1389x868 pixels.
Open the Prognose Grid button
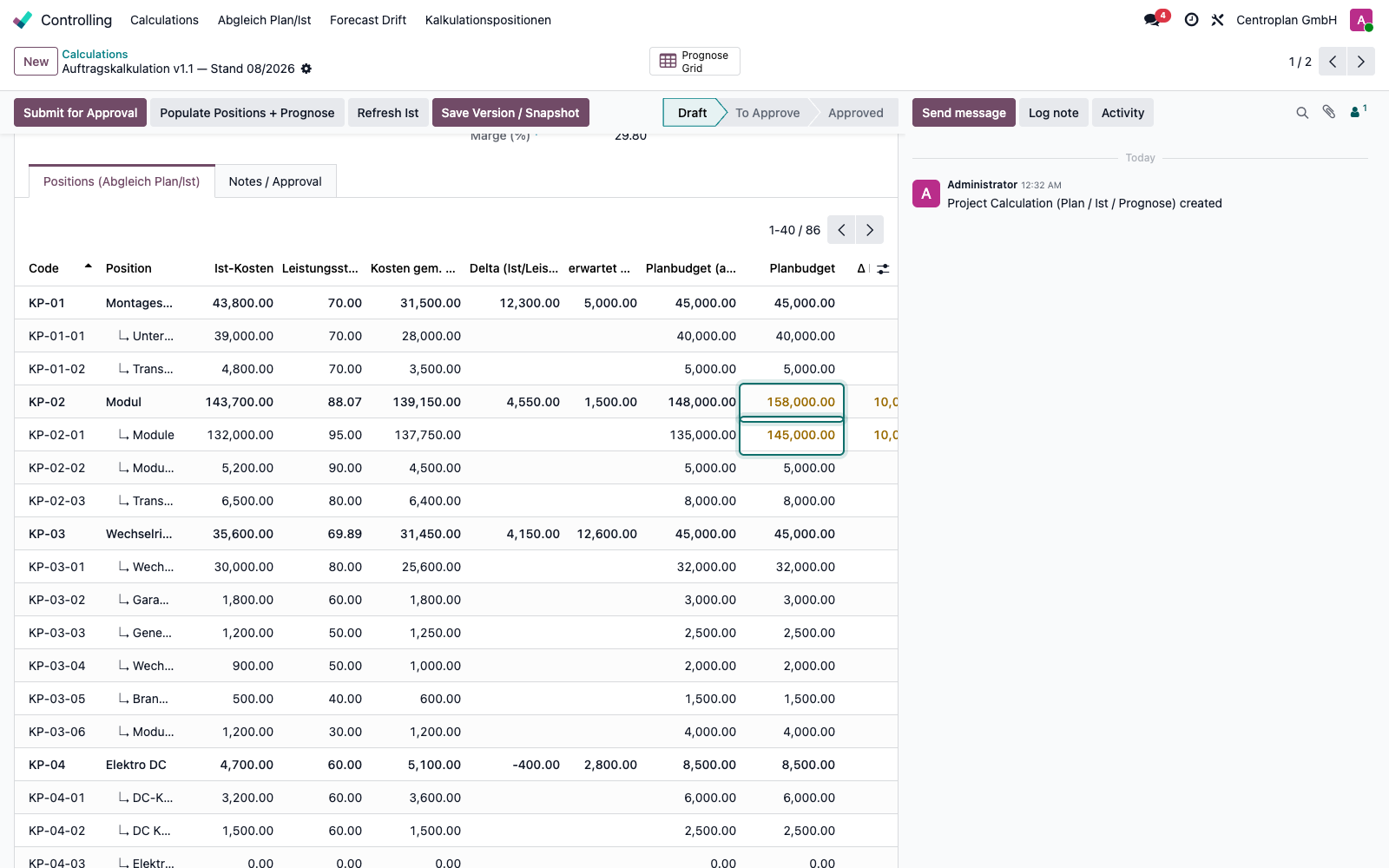point(694,62)
